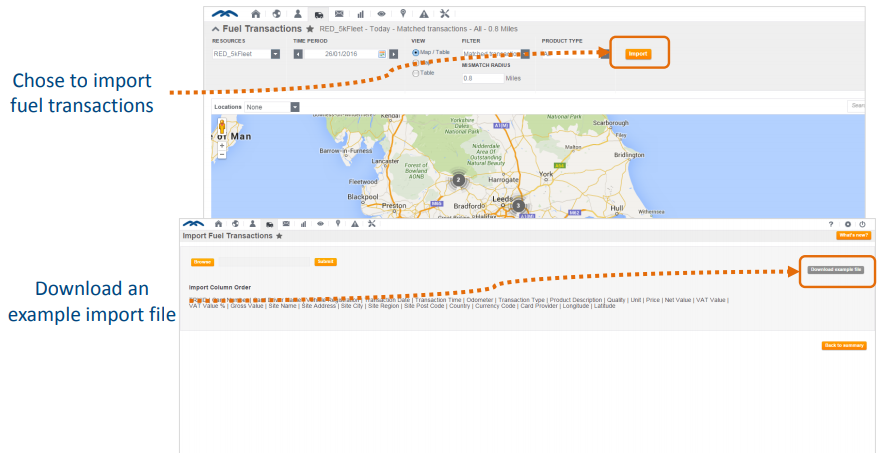Open the bar chart icon in Fuel Transactions toolbar

point(360,14)
